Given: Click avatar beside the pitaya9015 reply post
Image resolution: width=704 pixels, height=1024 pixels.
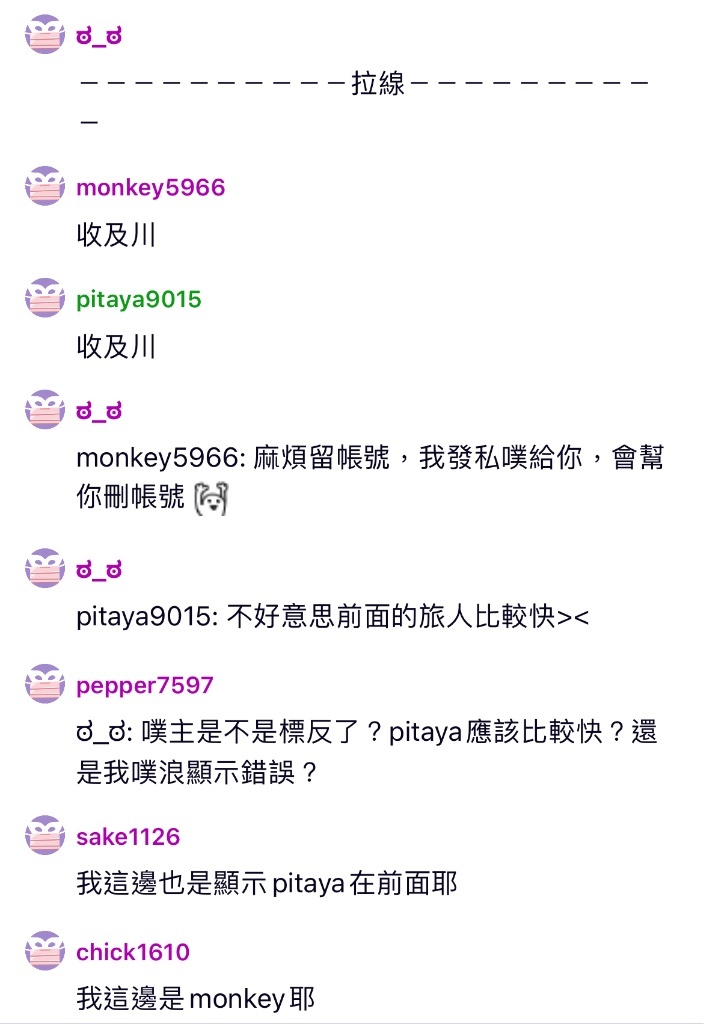Looking at the screenshot, I should coord(45,568).
